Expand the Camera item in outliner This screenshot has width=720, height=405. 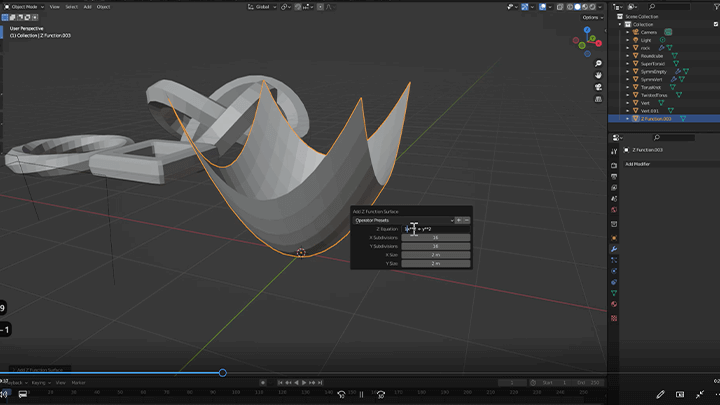tap(628, 32)
